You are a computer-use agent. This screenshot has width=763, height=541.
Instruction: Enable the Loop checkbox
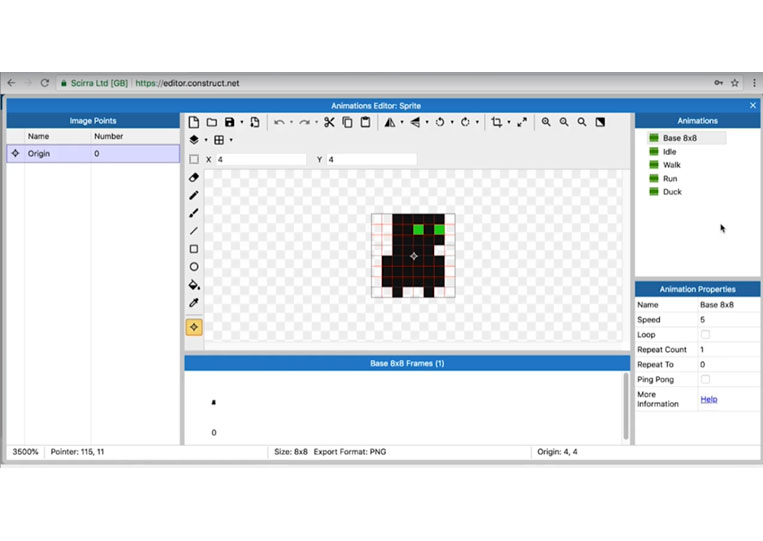click(705, 334)
